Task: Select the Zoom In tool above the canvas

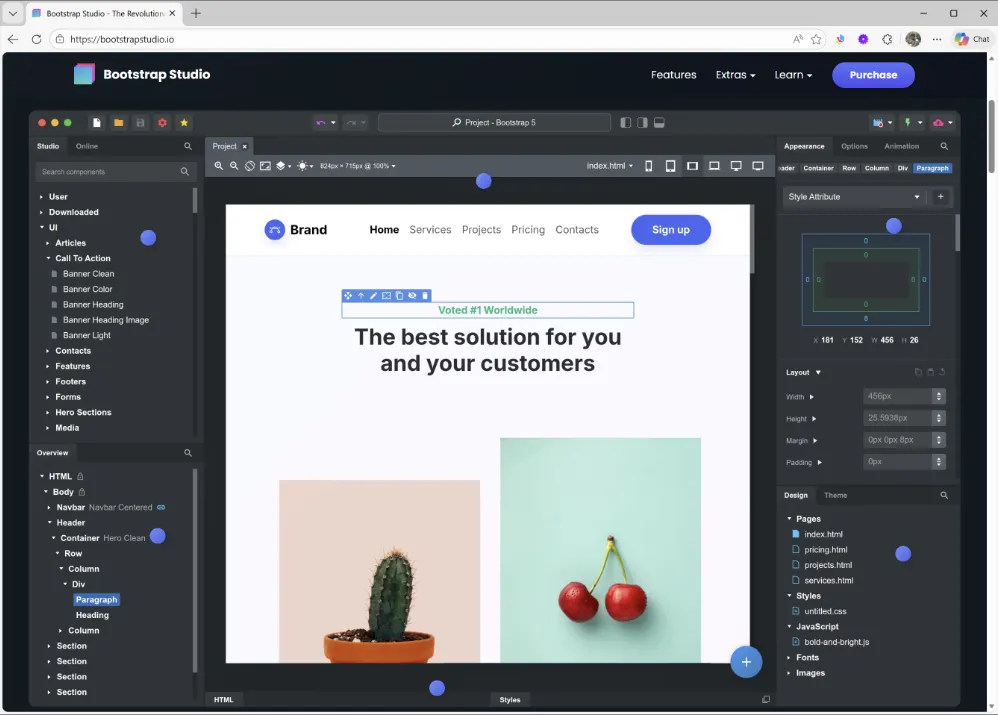Action: (x=219, y=165)
